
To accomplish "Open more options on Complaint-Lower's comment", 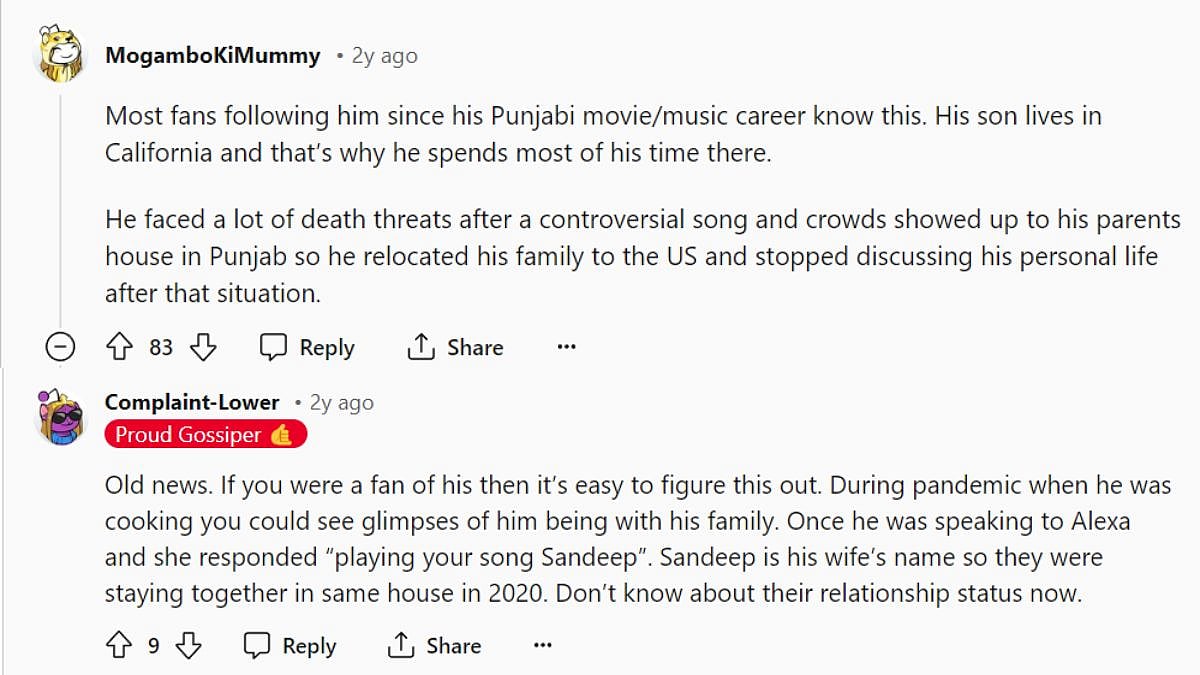I will (543, 646).
